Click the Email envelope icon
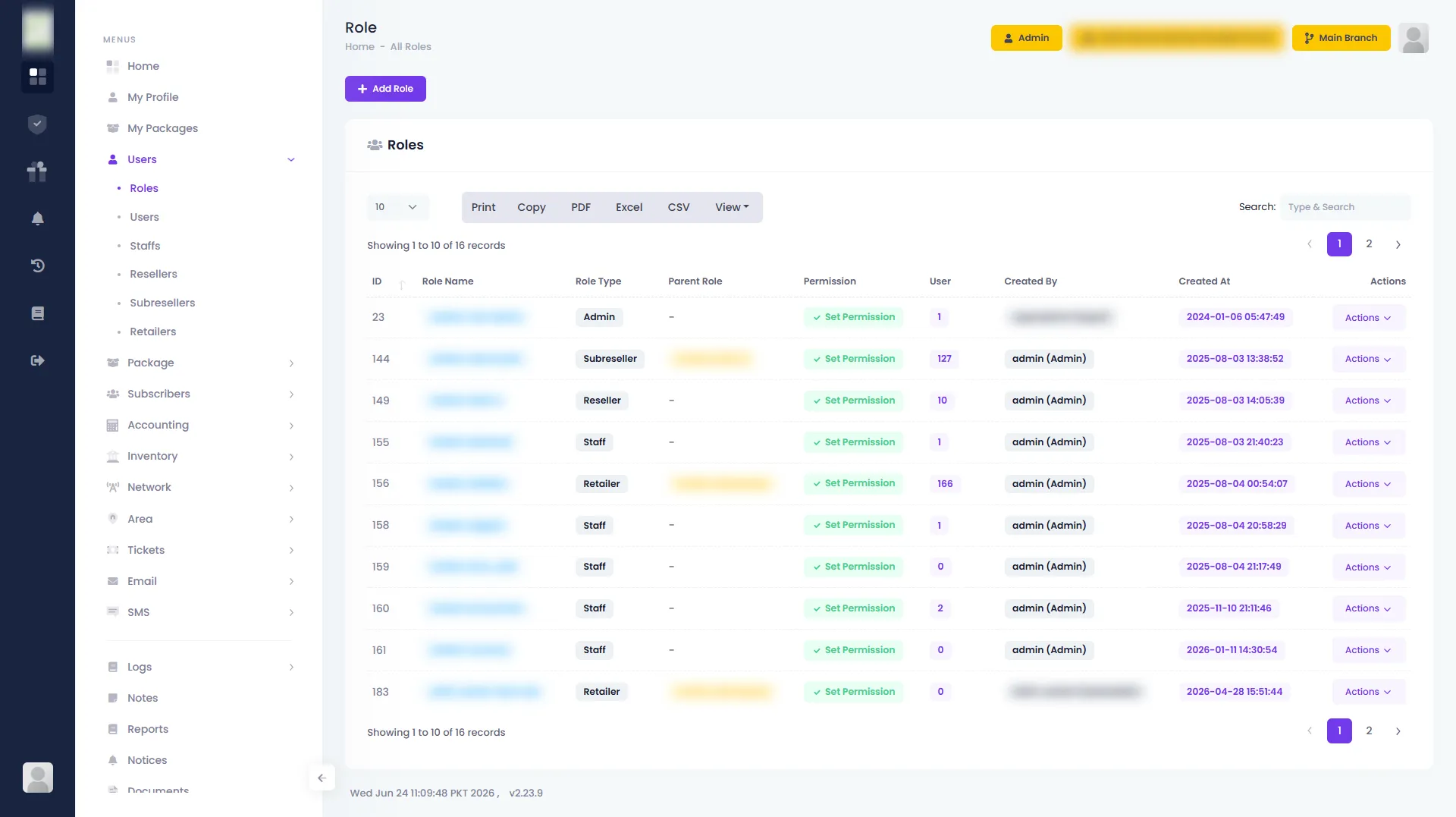The width and height of the screenshot is (1456, 817). (113, 581)
